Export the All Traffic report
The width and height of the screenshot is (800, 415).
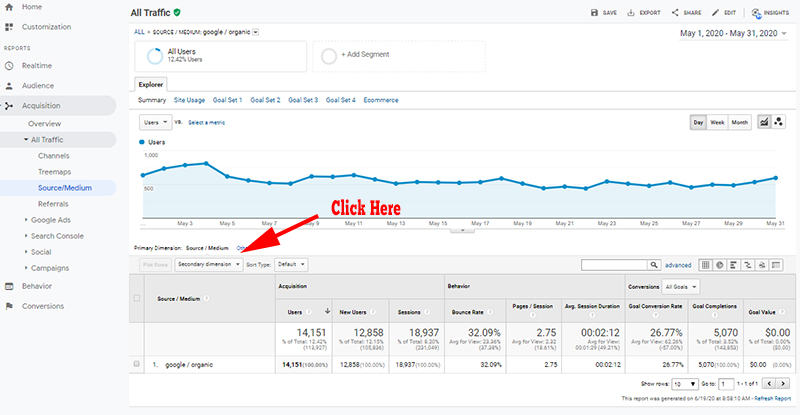[x=643, y=13]
